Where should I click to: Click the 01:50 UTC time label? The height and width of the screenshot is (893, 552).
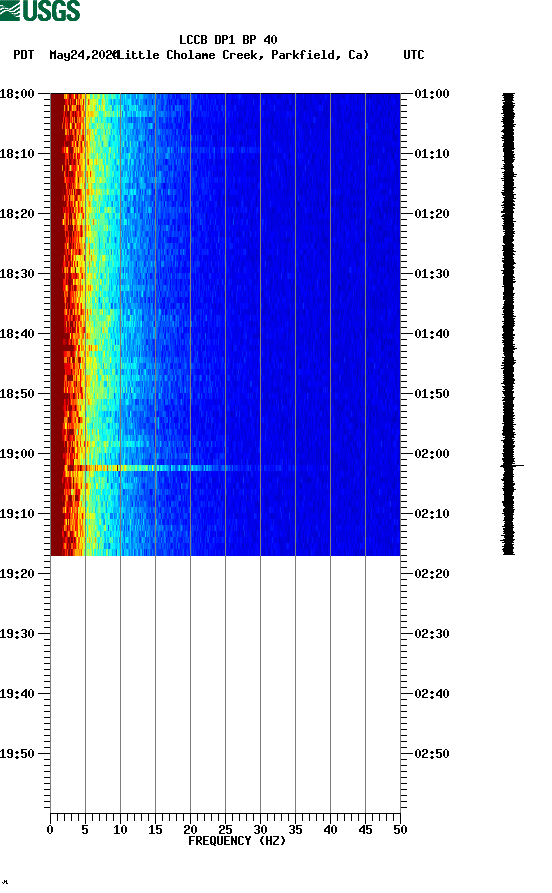(x=432, y=394)
